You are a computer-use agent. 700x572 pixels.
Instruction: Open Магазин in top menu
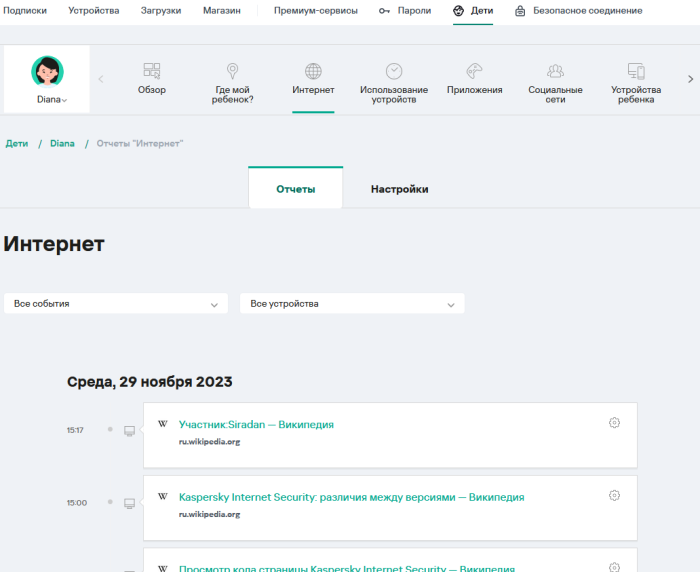[x=222, y=11]
